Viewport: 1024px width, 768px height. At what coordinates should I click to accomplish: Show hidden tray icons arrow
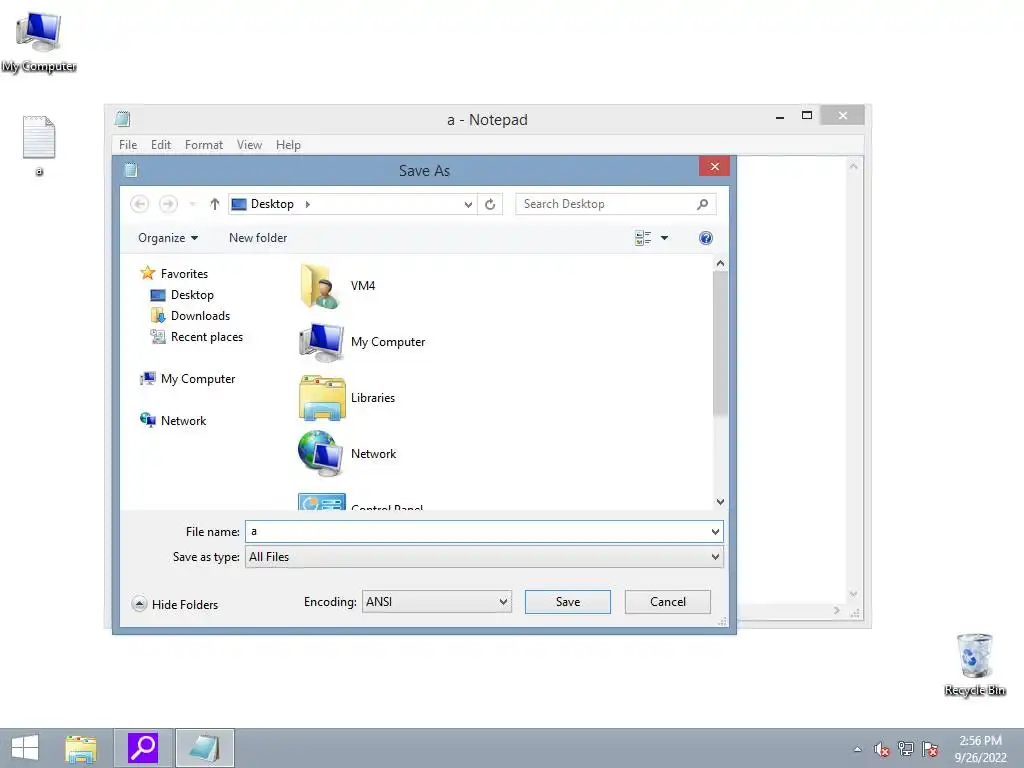pos(857,749)
